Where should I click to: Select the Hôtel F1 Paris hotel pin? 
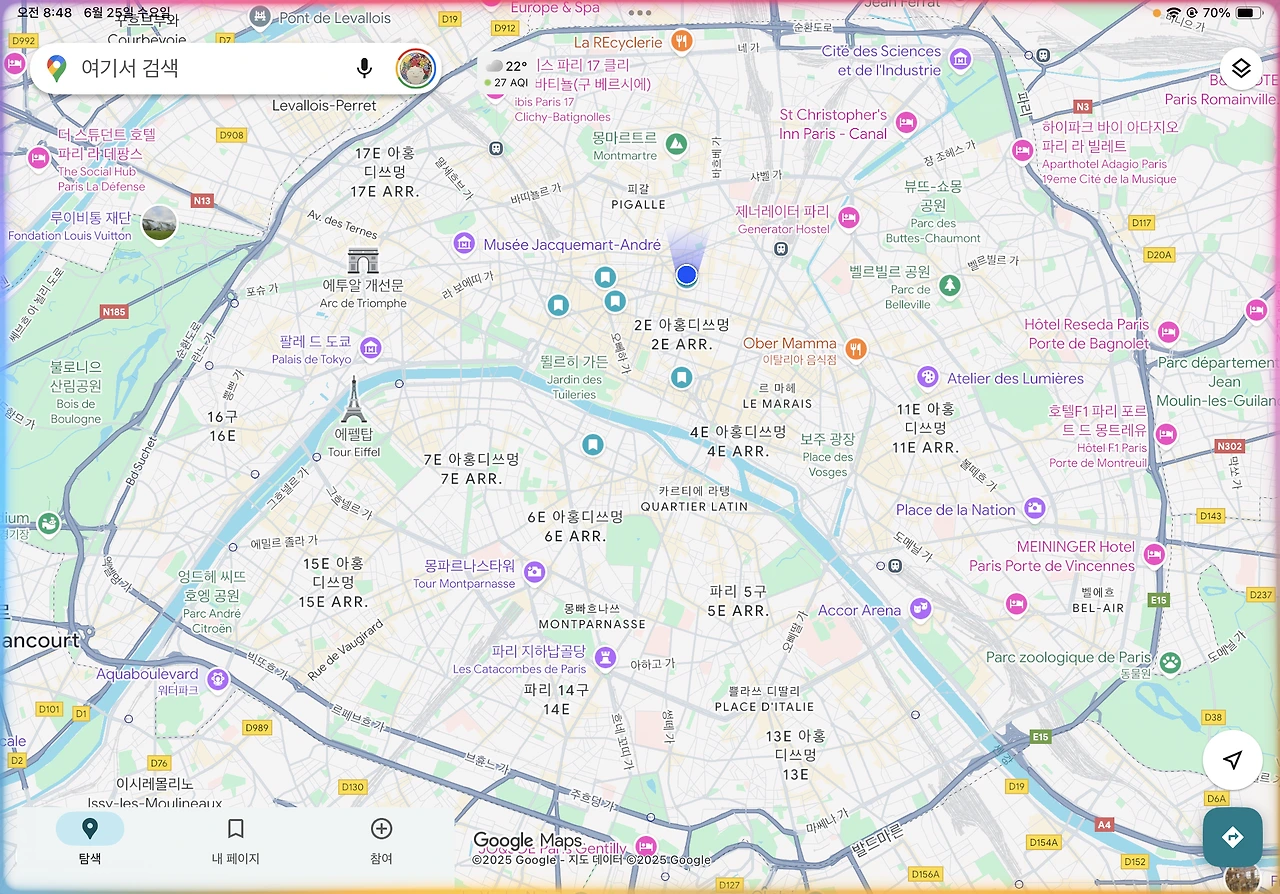(x=1165, y=434)
